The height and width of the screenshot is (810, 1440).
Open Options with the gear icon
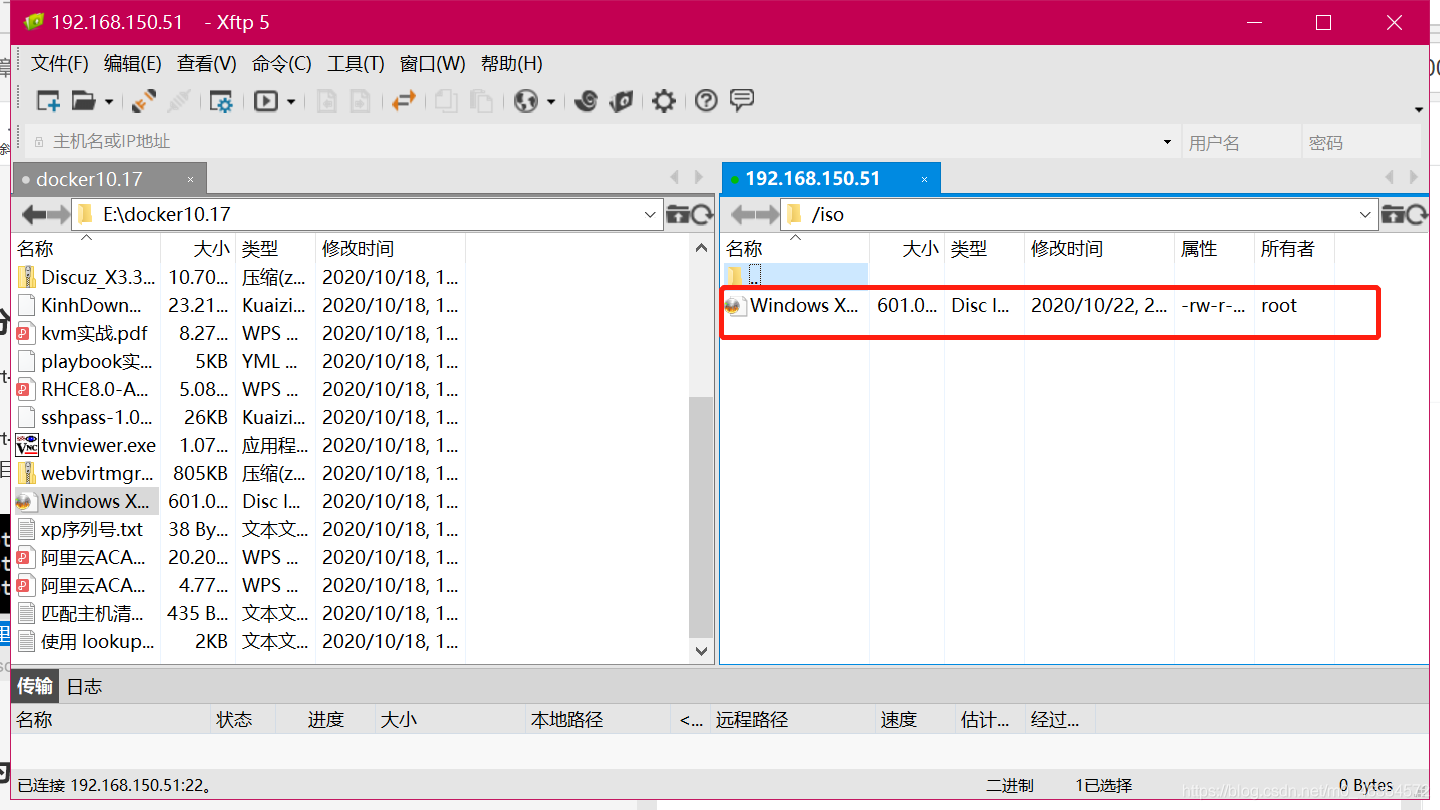pos(664,101)
